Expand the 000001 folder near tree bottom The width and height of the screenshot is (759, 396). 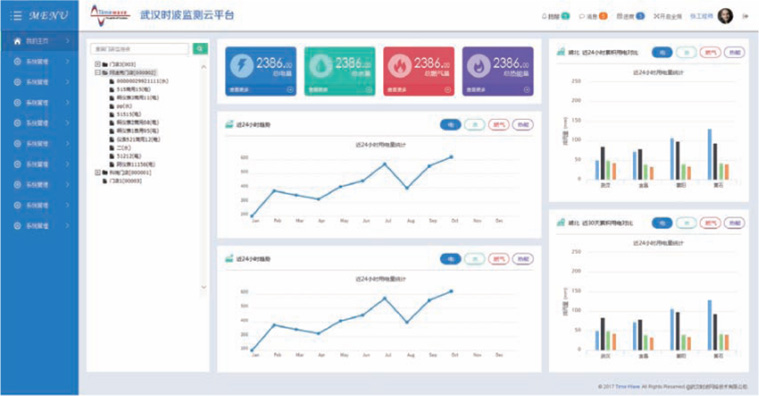coord(98,172)
